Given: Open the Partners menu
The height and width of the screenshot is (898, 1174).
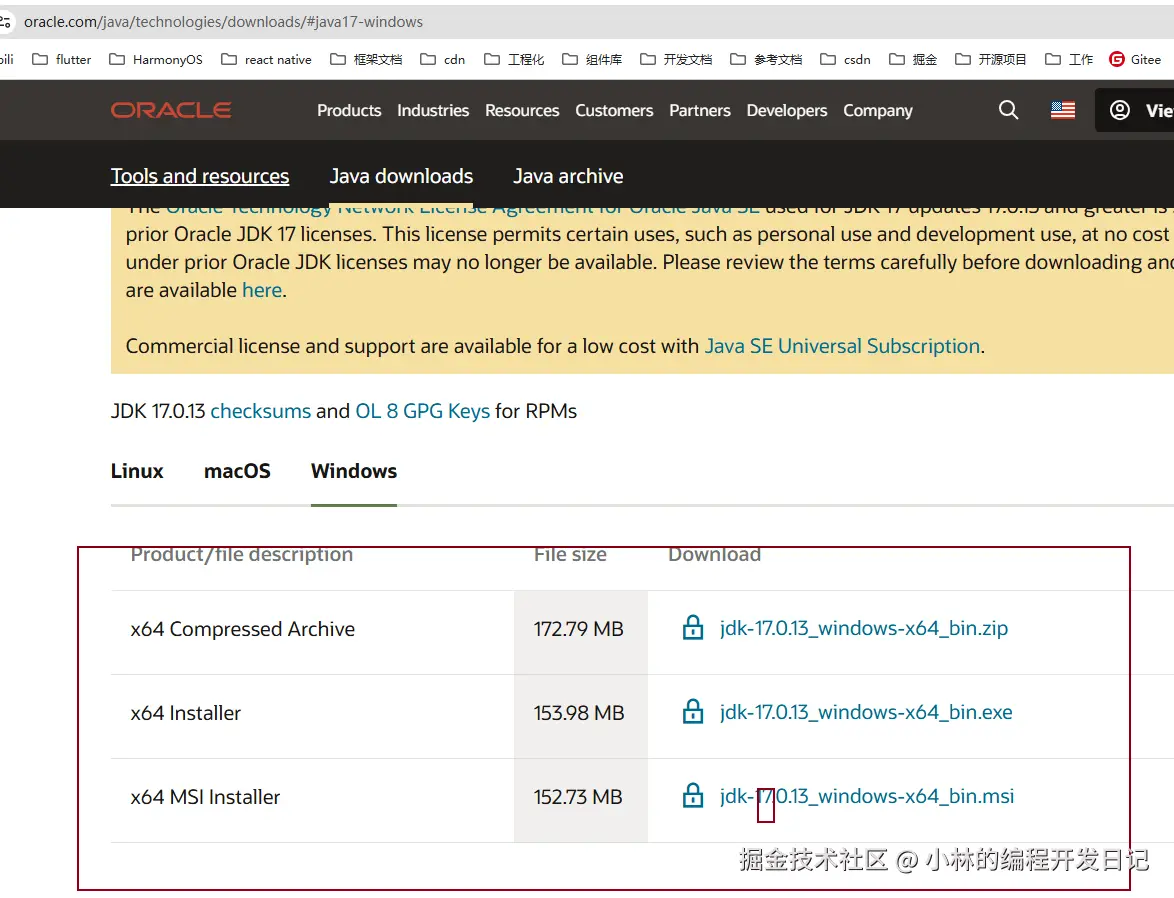Looking at the screenshot, I should [699, 110].
